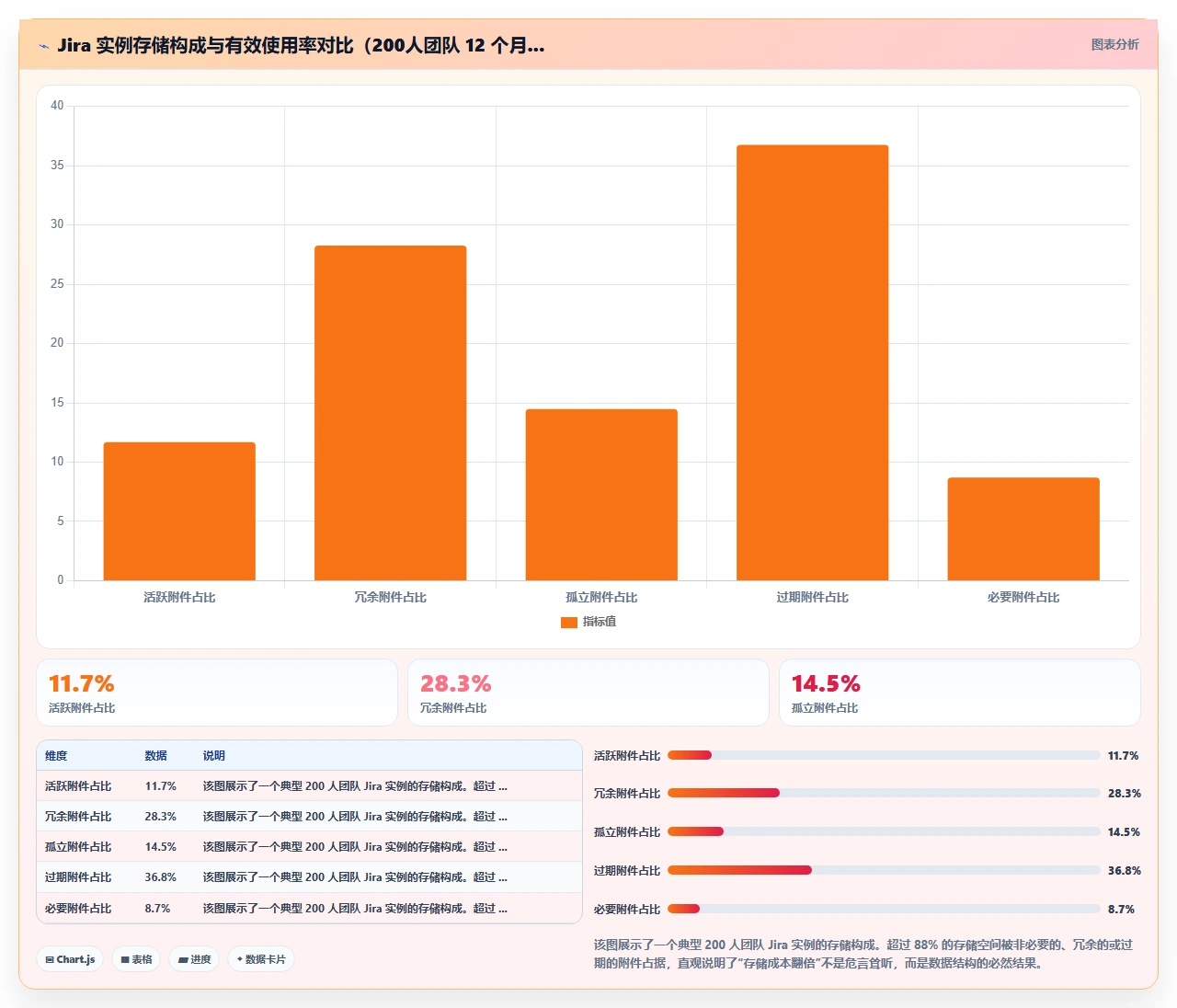Toggle the 指标值 legend swatch
Screen dimensions: 1177x1008
[568, 623]
